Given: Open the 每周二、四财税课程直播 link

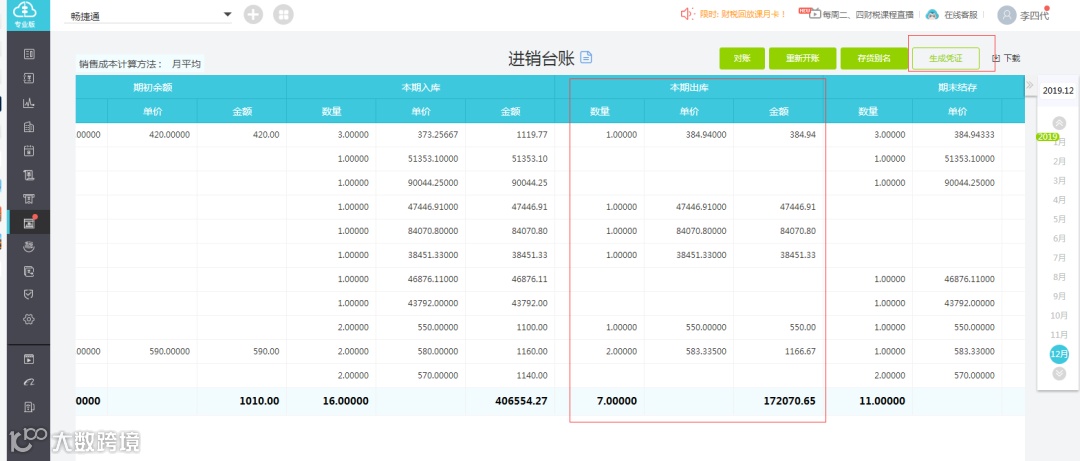Looking at the screenshot, I should point(868,14).
